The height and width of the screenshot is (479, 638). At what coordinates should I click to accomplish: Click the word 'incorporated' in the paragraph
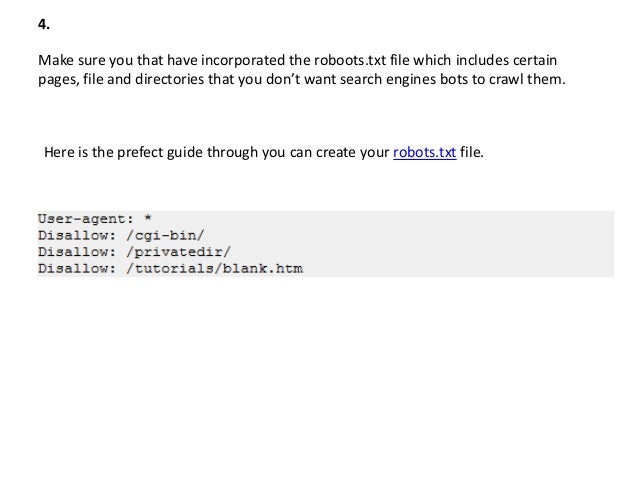(243, 60)
